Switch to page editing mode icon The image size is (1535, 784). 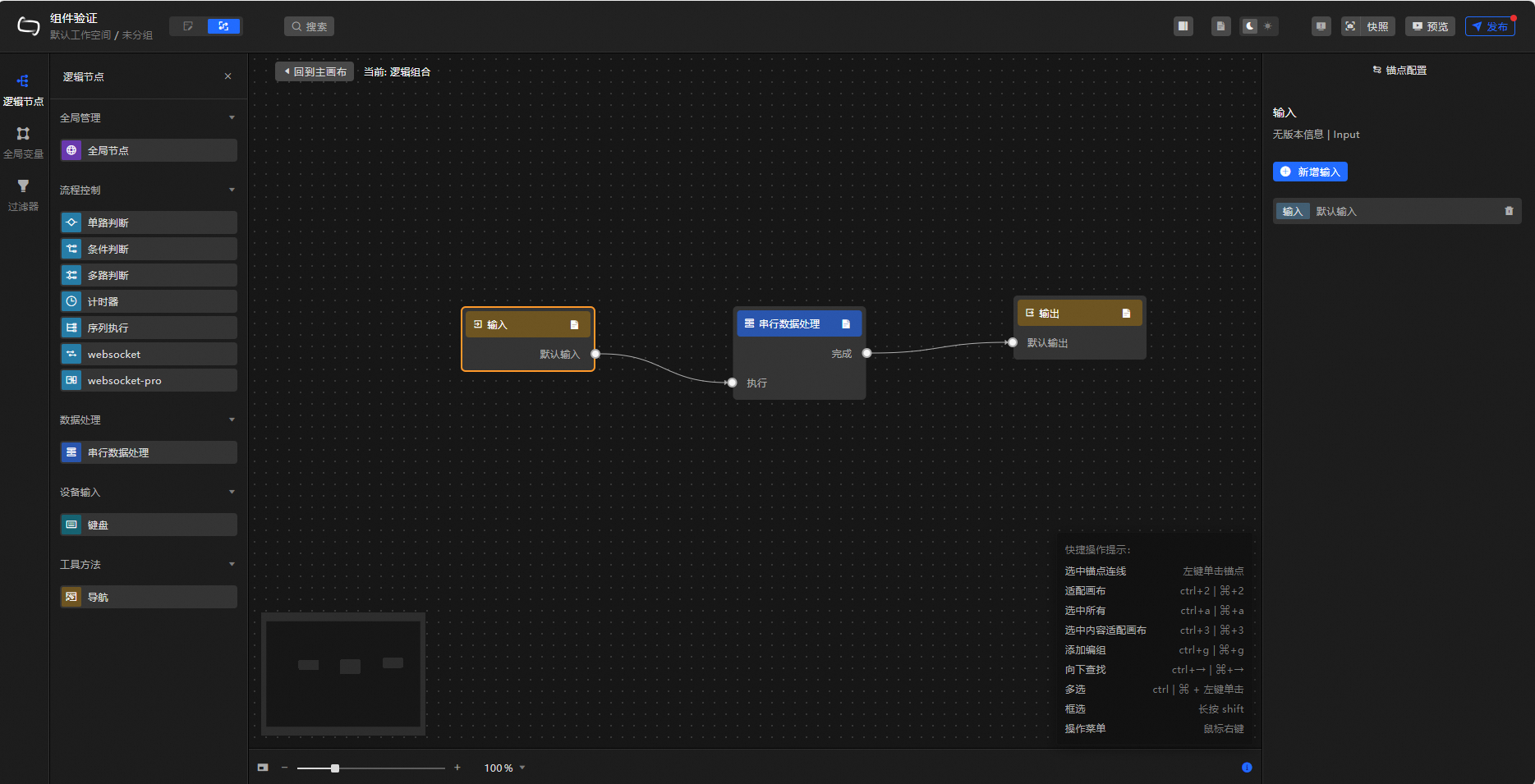[188, 26]
